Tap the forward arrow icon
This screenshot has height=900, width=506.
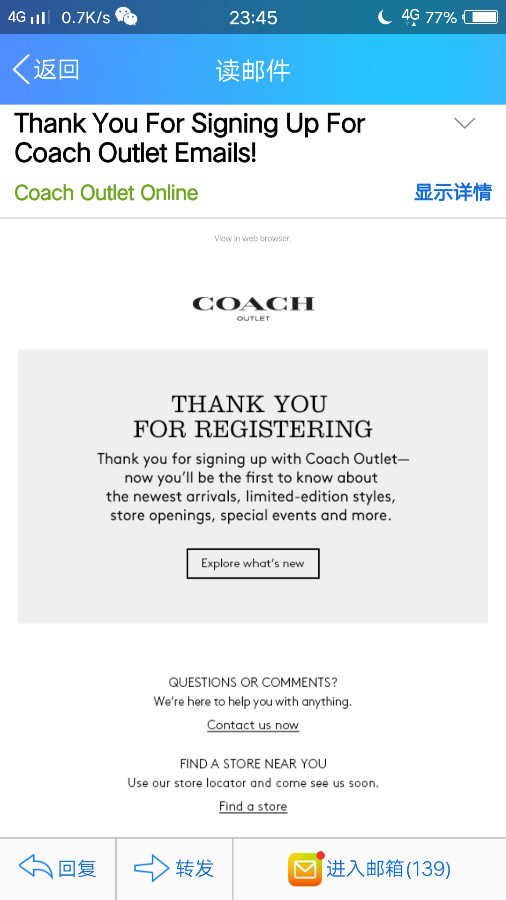[x=151, y=868]
